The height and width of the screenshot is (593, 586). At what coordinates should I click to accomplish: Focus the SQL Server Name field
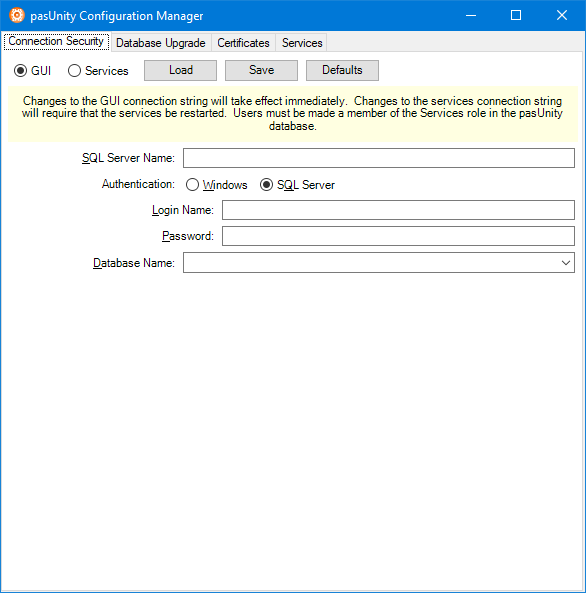379,158
